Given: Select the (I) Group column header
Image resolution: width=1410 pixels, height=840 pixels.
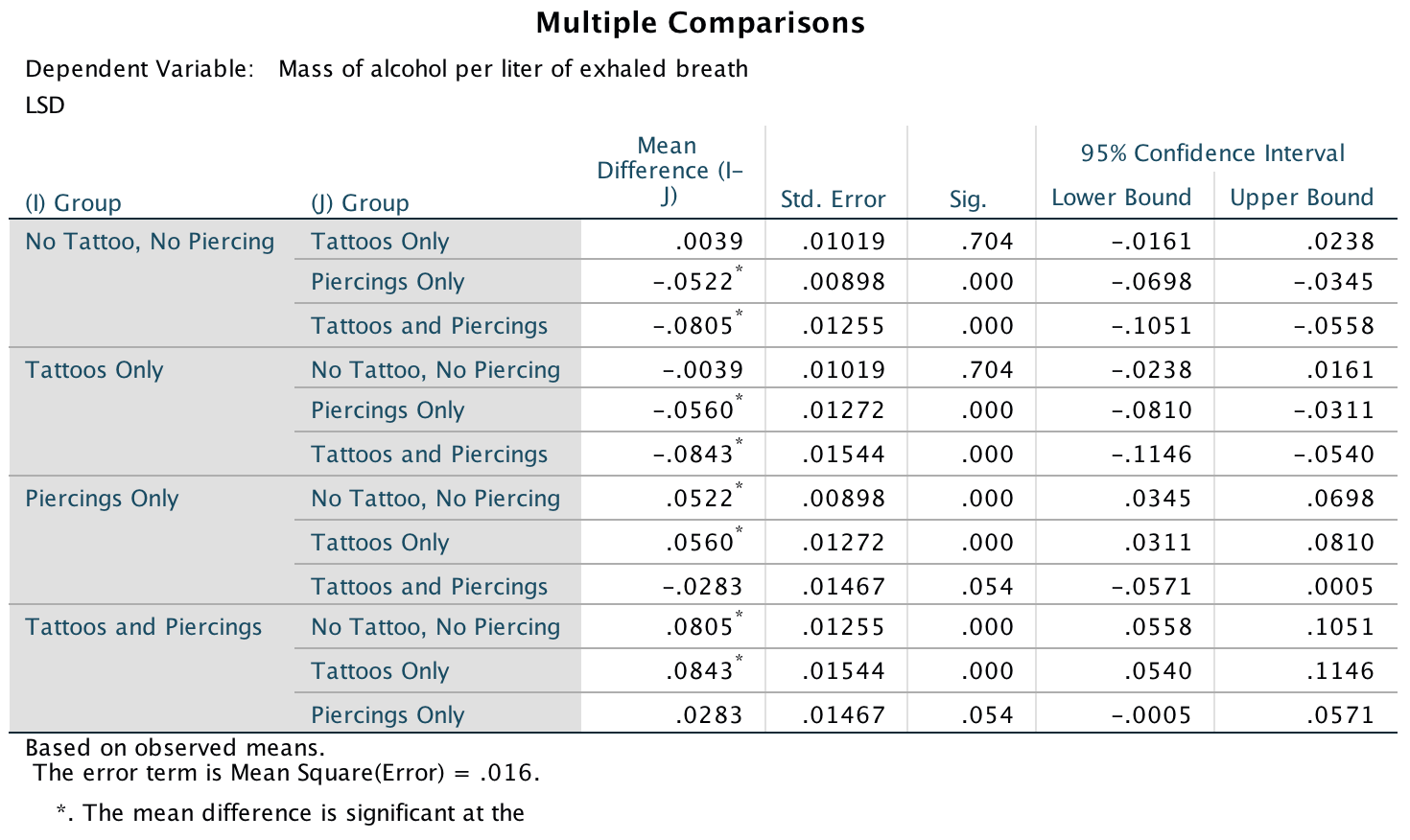Looking at the screenshot, I should tap(74, 203).
